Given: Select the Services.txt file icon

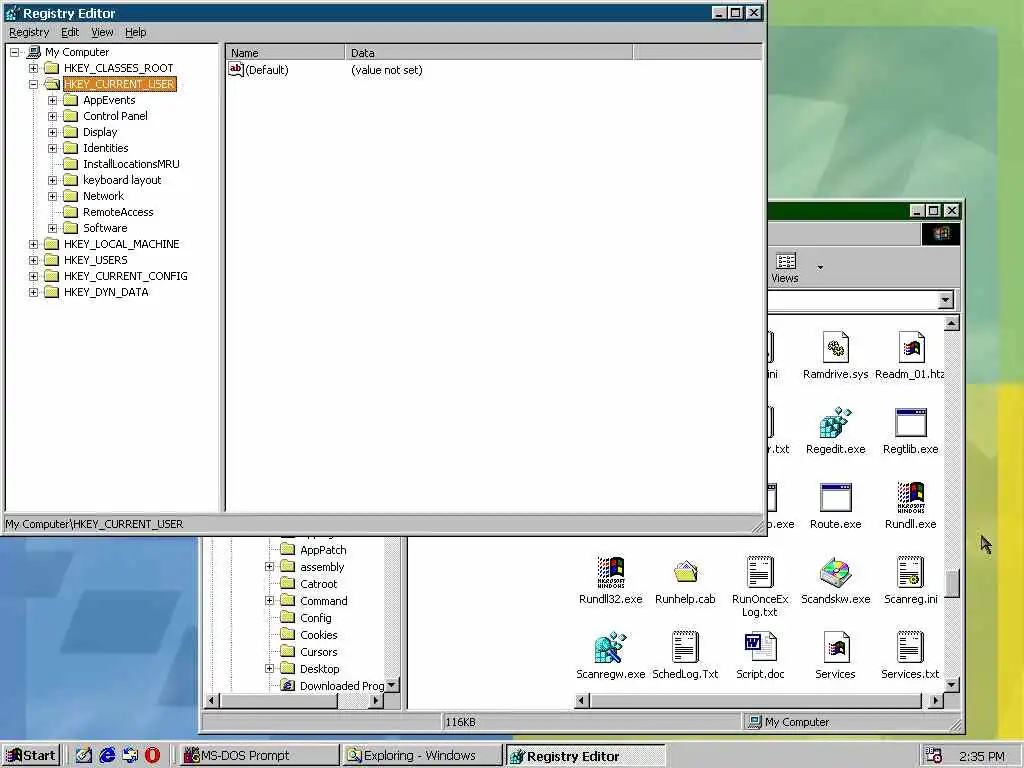Looking at the screenshot, I should (x=910, y=647).
